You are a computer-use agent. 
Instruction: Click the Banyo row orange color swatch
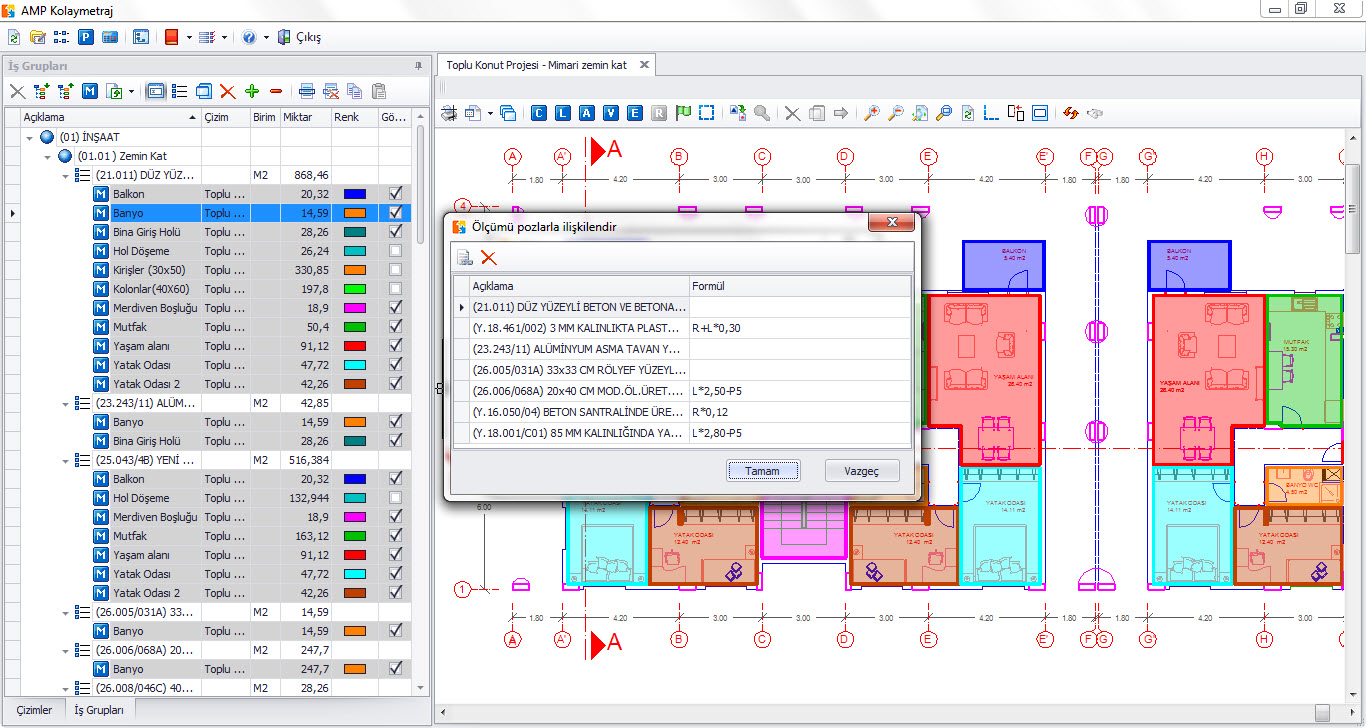click(355, 213)
